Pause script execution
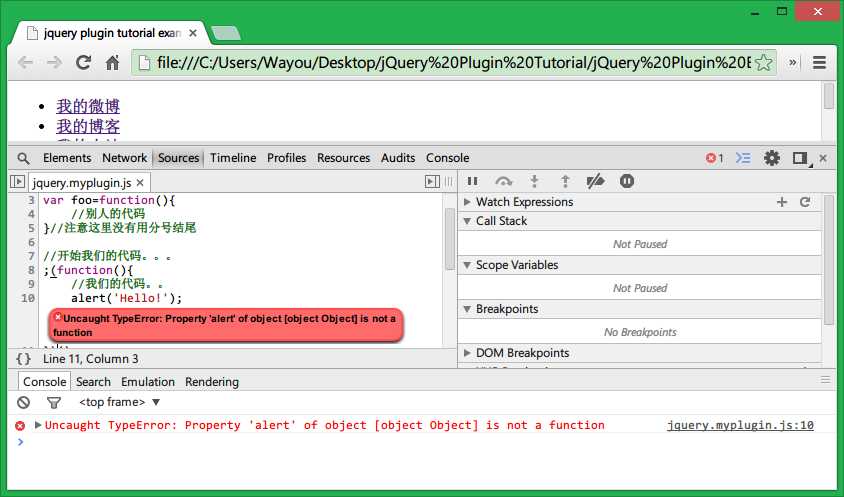Image resolution: width=844 pixels, height=497 pixels. tap(473, 181)
